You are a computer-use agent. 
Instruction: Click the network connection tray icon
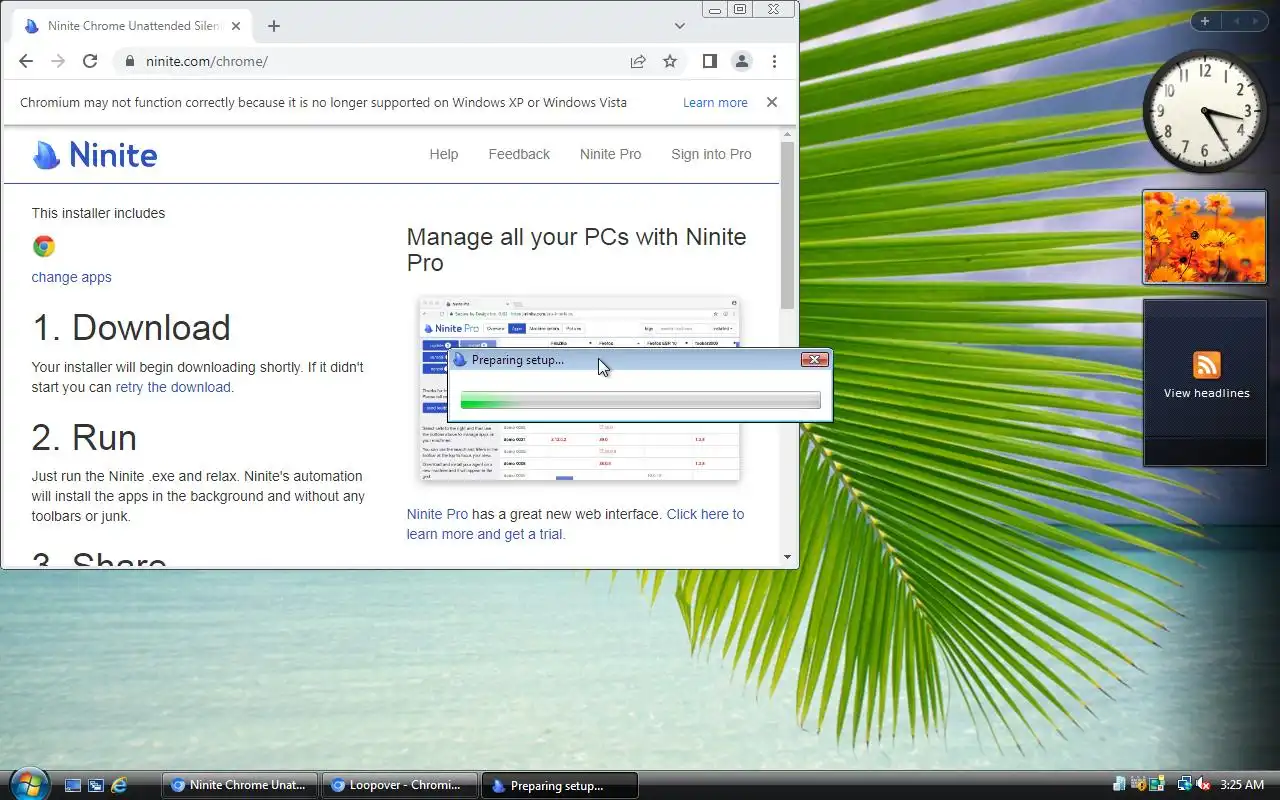(x=1185, y=785)
